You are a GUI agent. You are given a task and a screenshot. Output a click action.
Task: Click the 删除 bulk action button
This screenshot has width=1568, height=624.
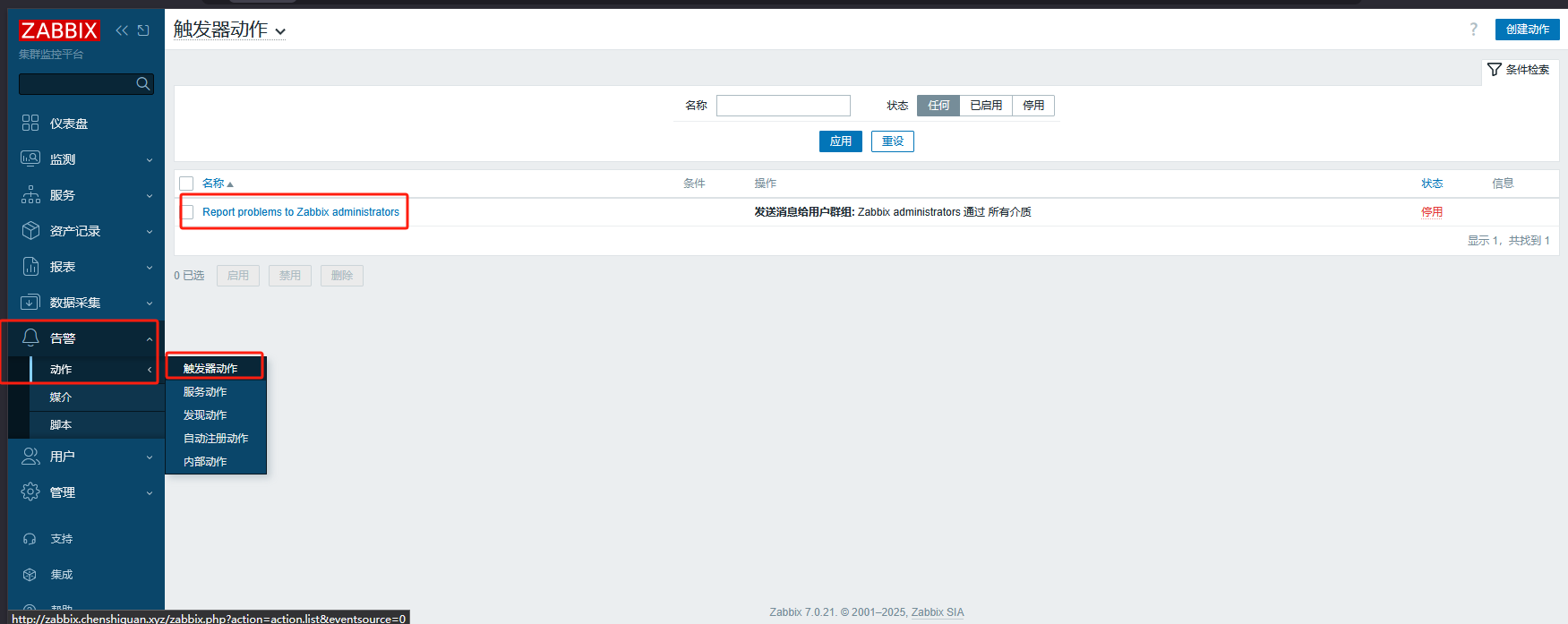pos(342,276)
